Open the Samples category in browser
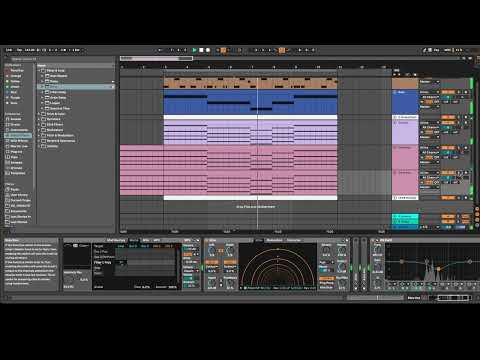The image size is (480, 360). (16, 162)
